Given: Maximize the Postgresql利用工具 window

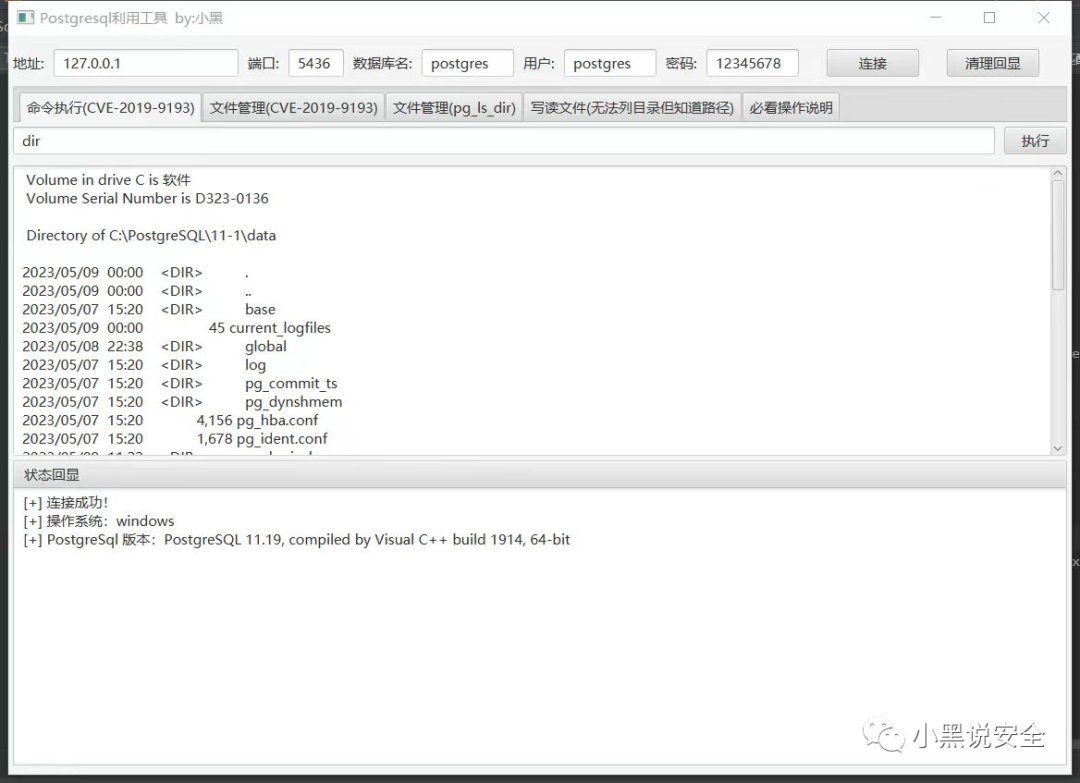Looking at the screenshot, I should 989,18.
